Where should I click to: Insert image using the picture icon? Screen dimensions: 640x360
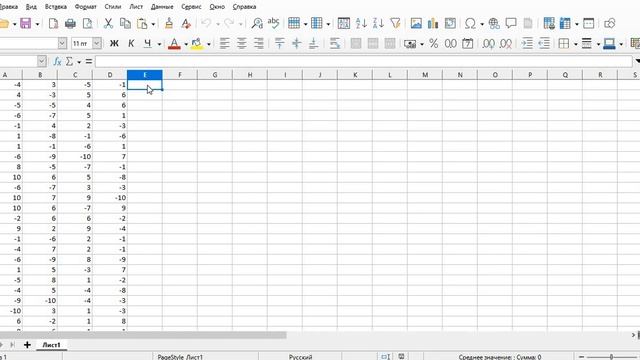click(416, 23)
